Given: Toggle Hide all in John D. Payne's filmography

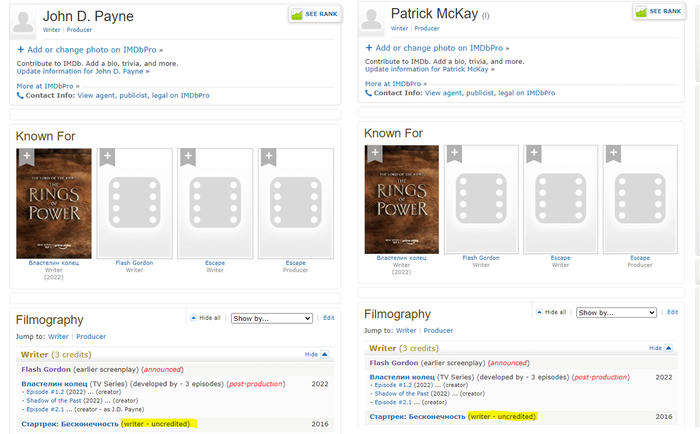Looking at the screenshot, I should pyautogui.click(x=206, y=318).
